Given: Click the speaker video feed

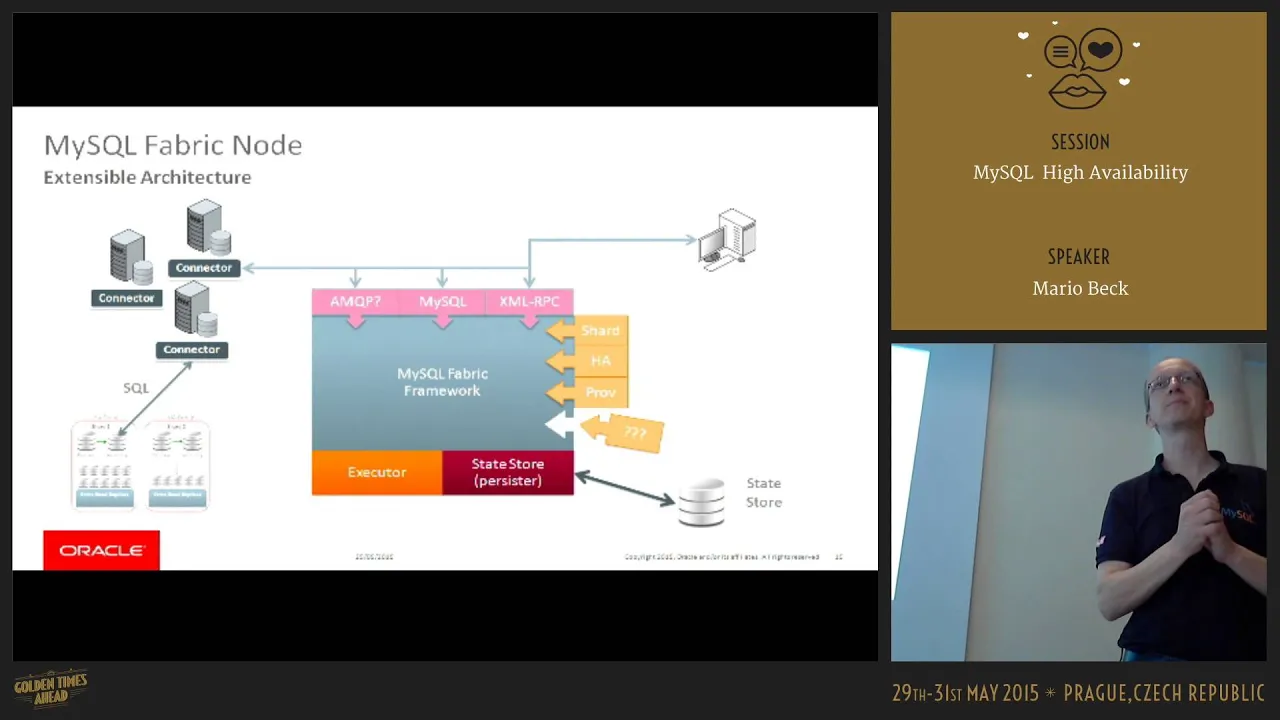Looking at the screenshot, I should click(1079, 503).
